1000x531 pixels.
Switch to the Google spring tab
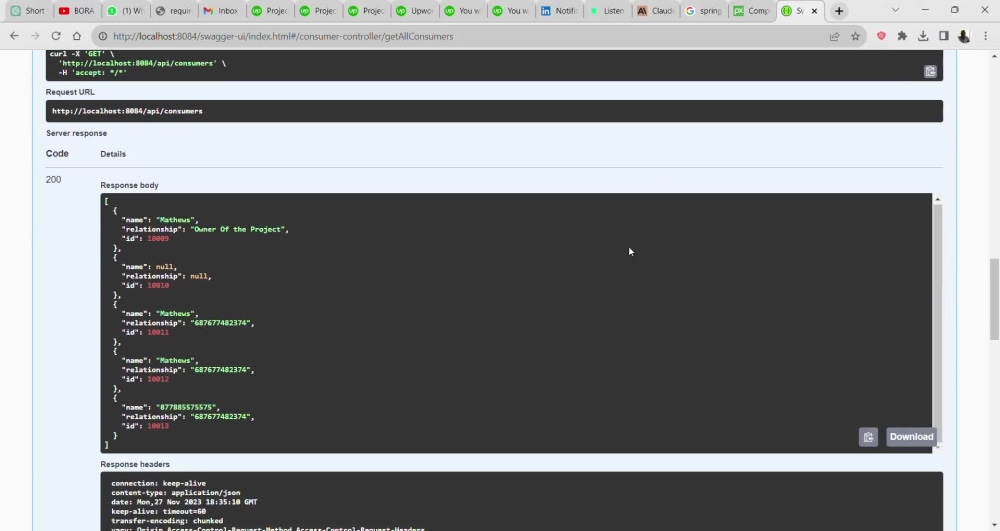[x=703, y=11]
